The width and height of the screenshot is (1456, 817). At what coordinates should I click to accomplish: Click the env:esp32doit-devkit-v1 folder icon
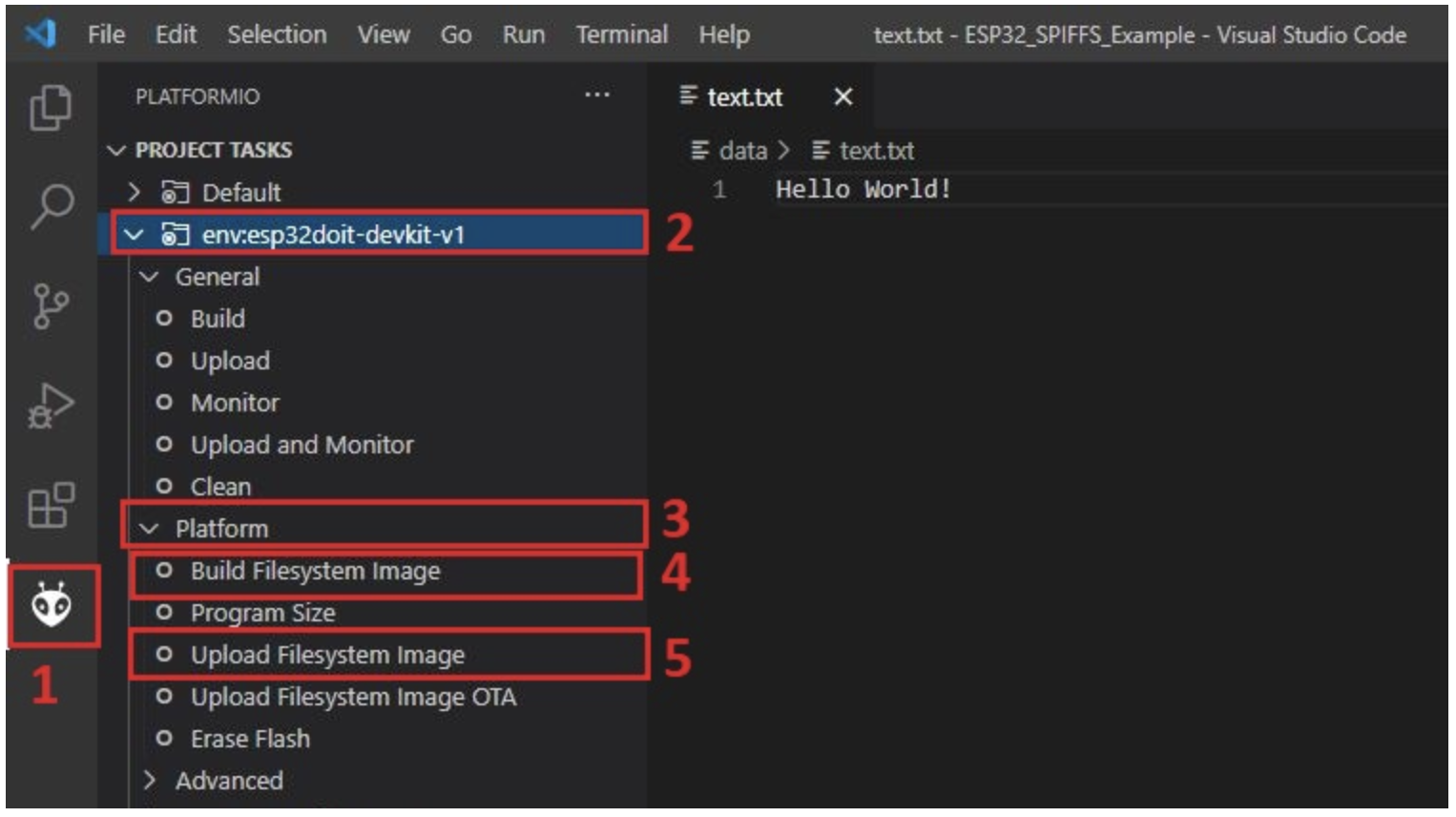click(175, 235)
